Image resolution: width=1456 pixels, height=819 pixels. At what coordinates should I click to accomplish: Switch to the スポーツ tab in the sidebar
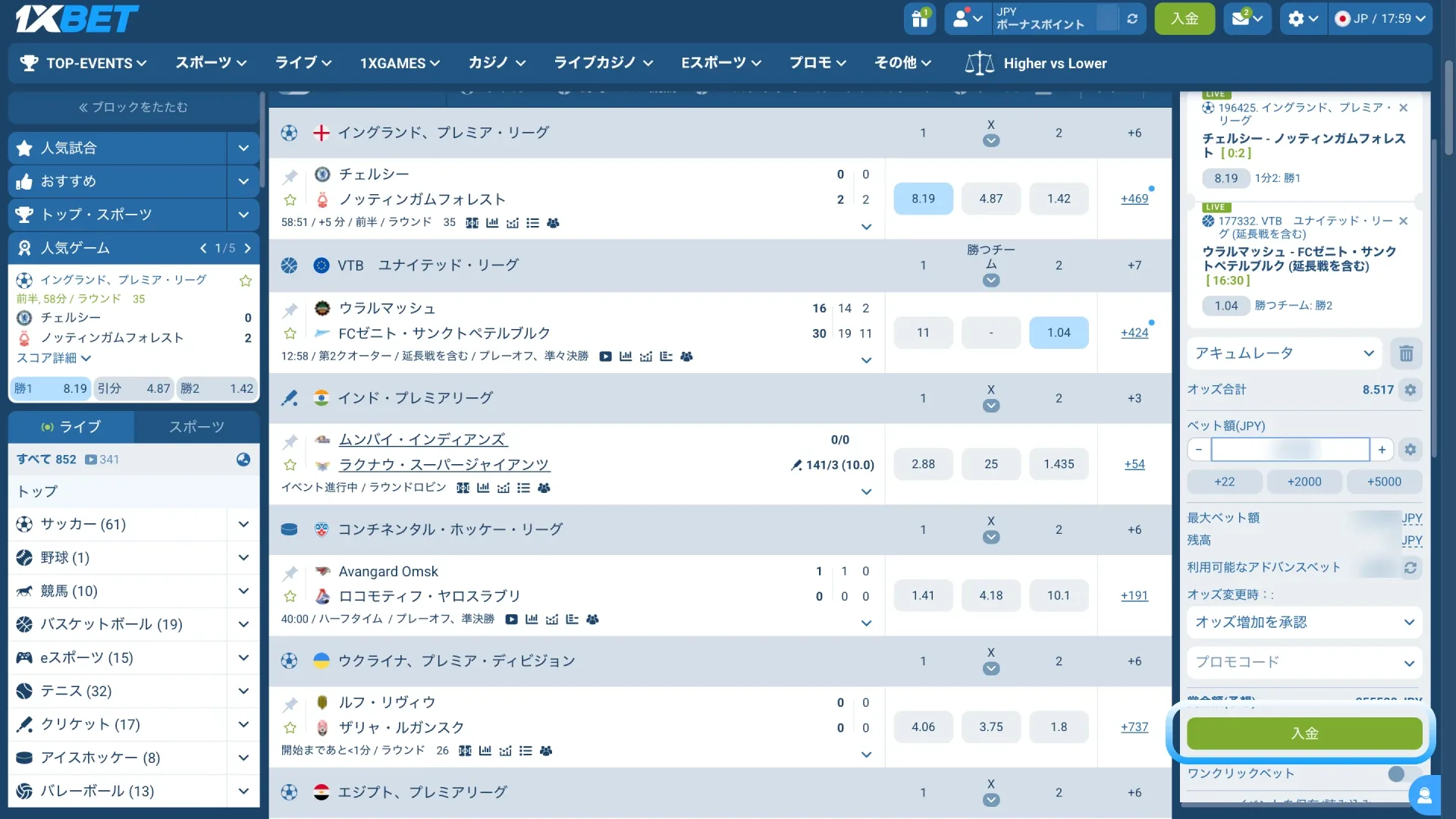(x=197, y=427)
